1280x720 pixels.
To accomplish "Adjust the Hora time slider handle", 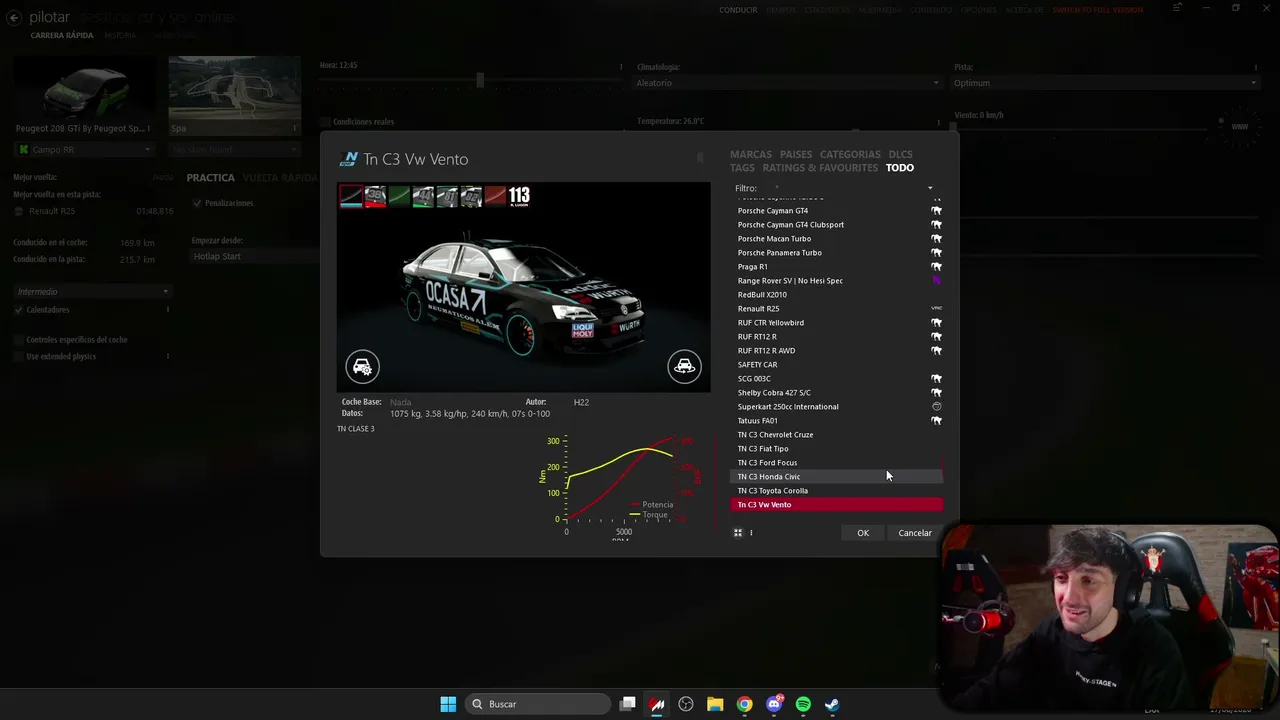I will [x=480, y=82].
